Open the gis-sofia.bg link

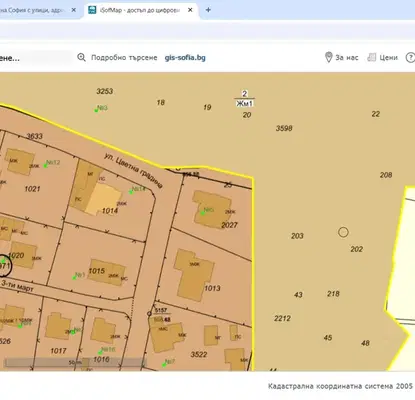coord(185,57)
